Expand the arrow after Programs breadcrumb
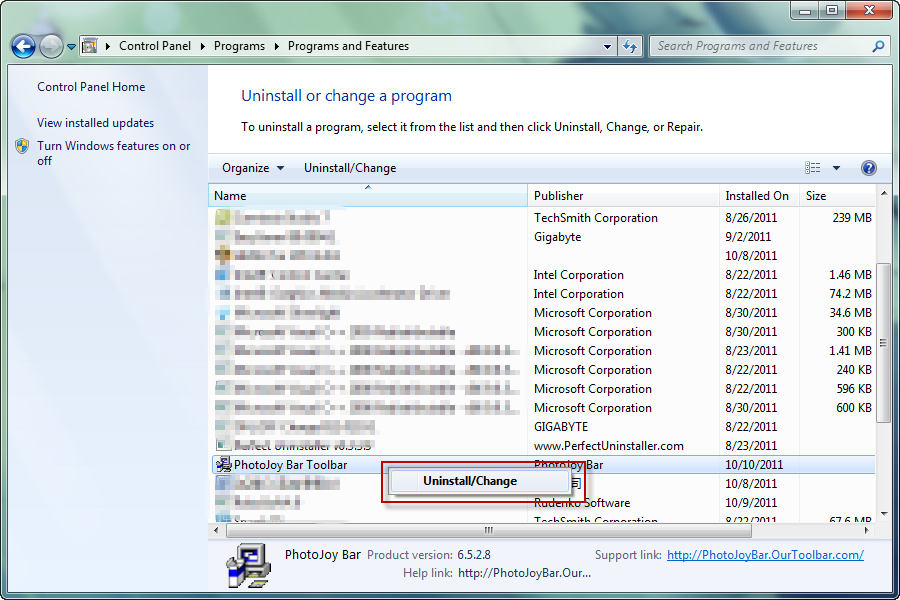 pyautogui.click(x=277, y=47)
